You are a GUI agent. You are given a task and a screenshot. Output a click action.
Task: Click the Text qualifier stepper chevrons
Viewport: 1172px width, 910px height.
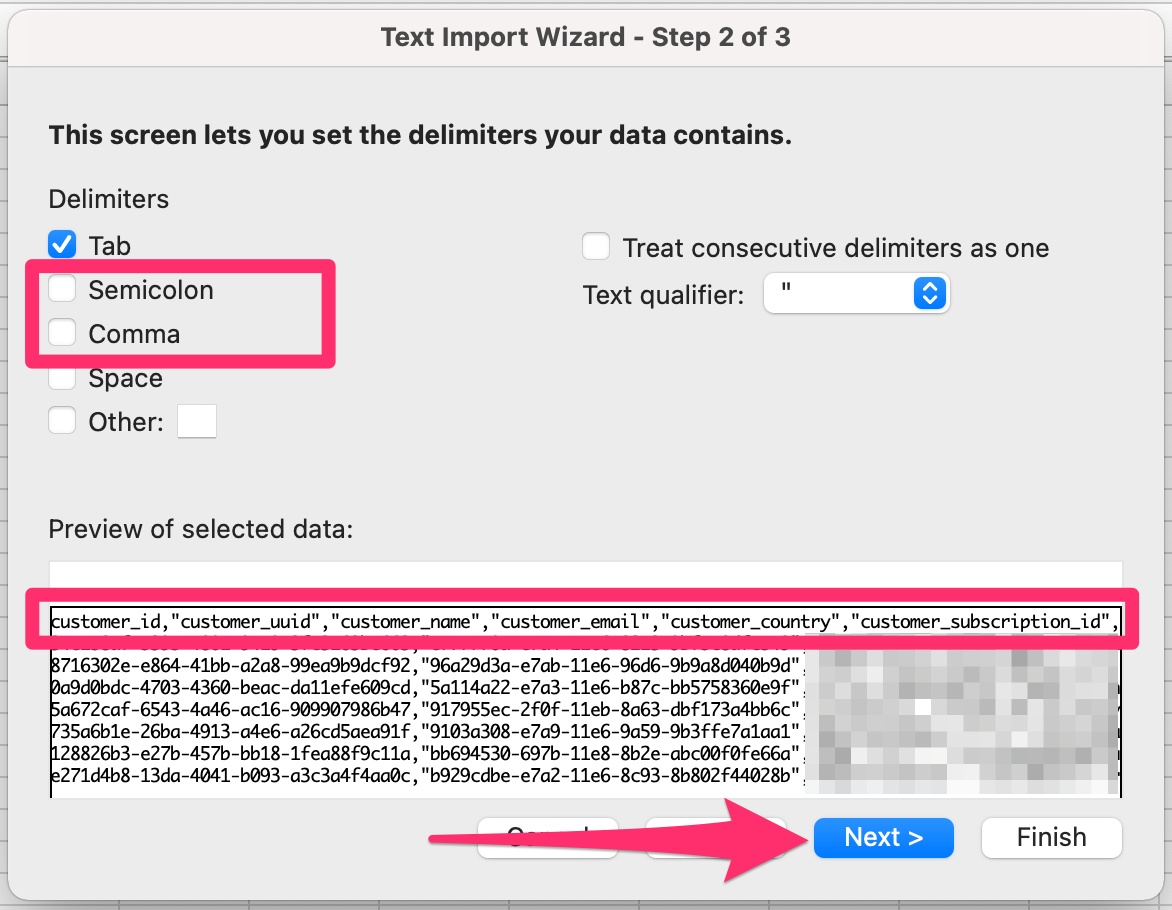coord(930,293)
